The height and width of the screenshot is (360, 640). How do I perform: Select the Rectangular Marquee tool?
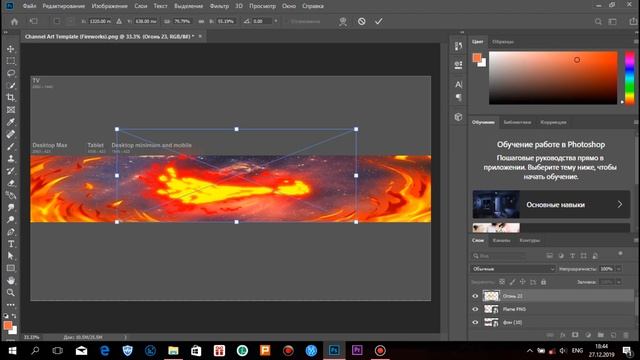click(x=11, y=61)
